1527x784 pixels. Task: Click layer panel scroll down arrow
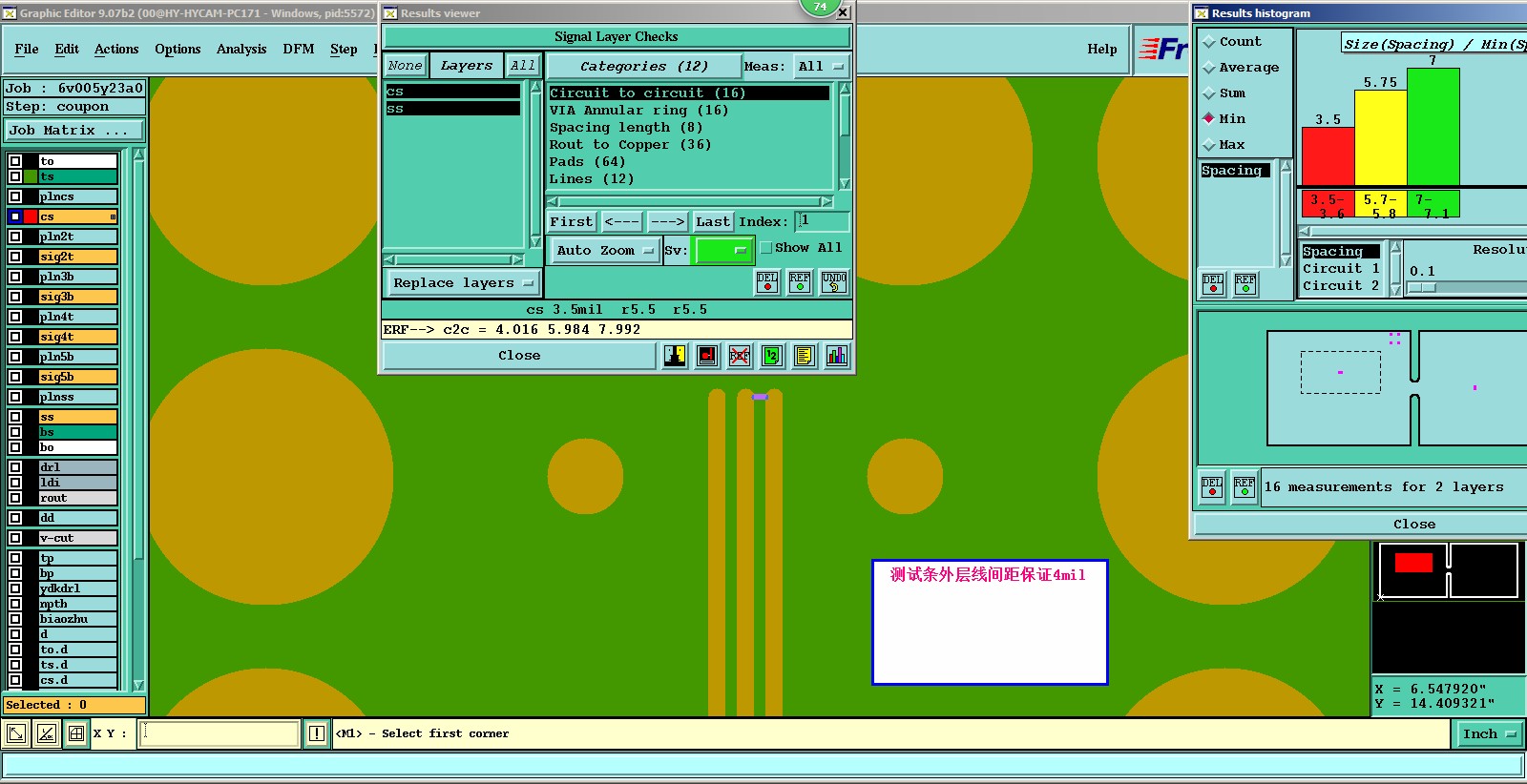pos(138,685)
